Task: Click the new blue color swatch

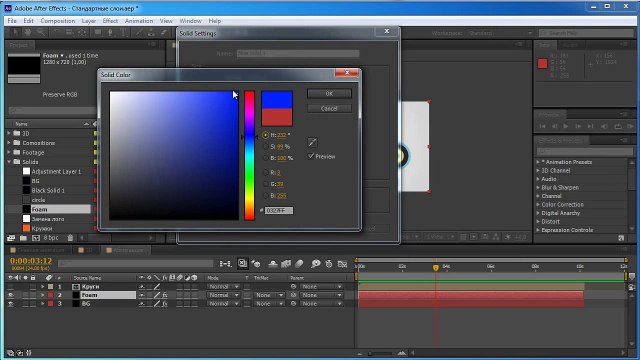Action: tap(277, 100)
